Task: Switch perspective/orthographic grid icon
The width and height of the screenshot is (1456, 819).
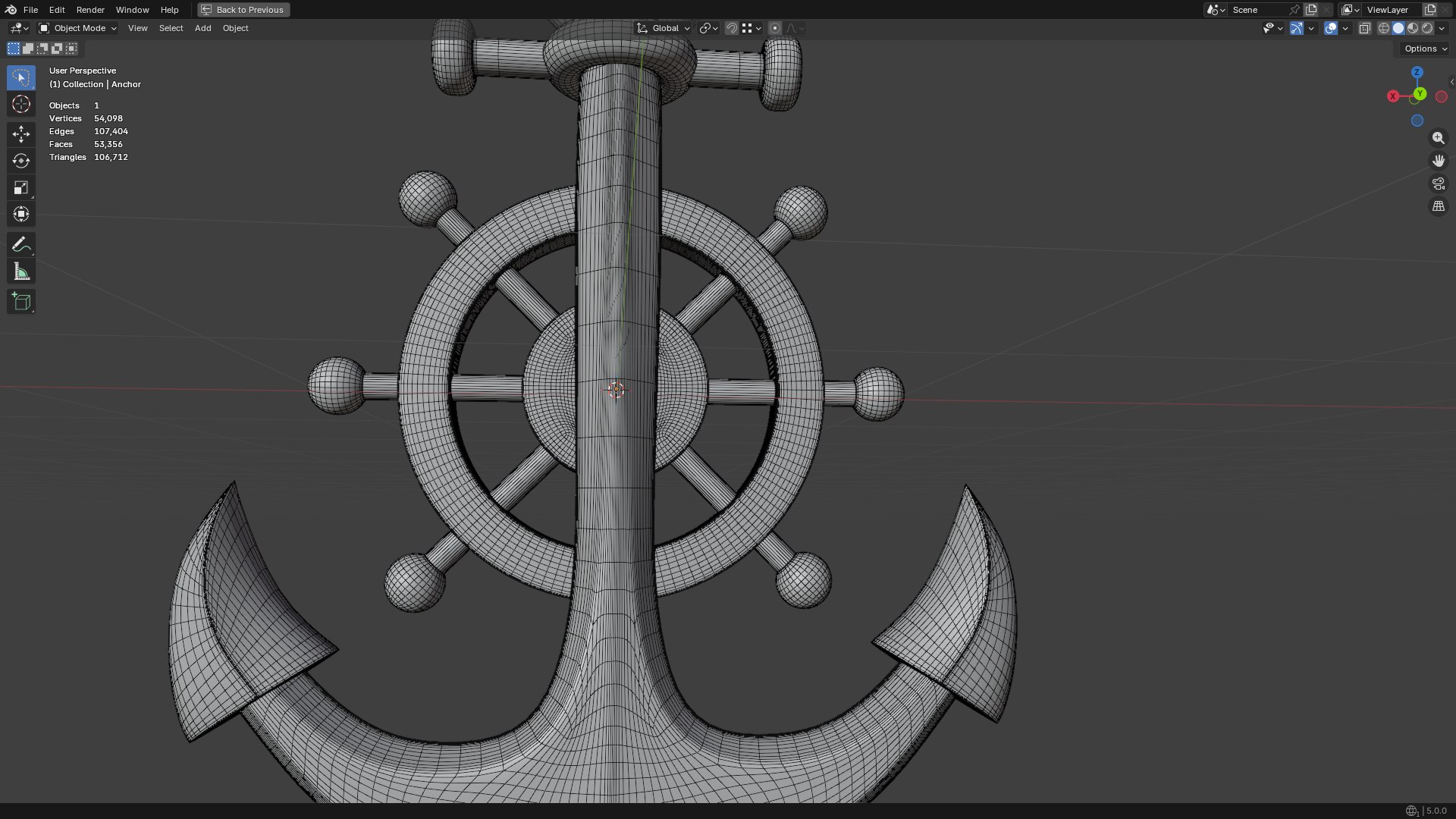Action: pyautogui.click(x=1438, y=206)
